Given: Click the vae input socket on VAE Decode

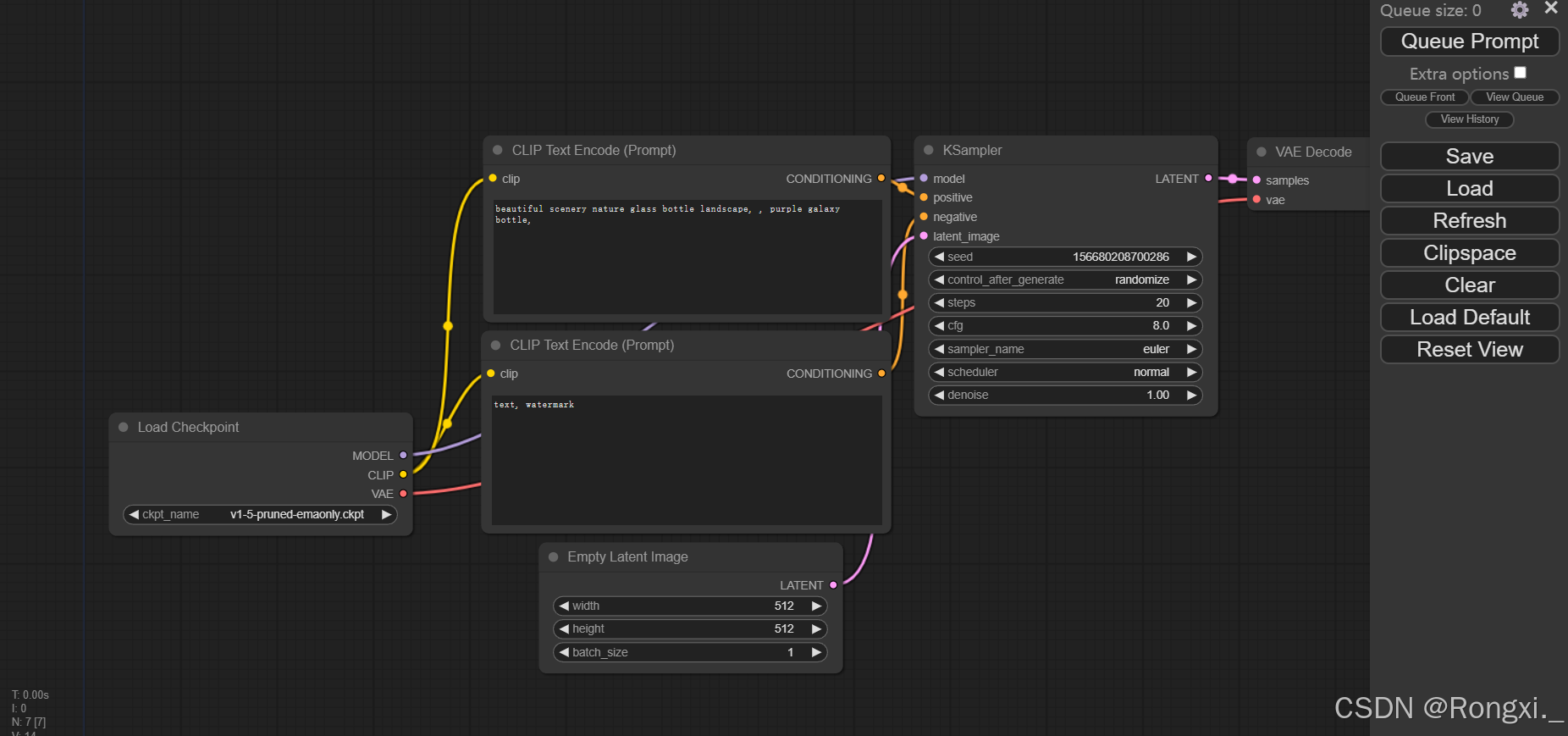Looking at the screenshot, I should [x=1256, y=200].
